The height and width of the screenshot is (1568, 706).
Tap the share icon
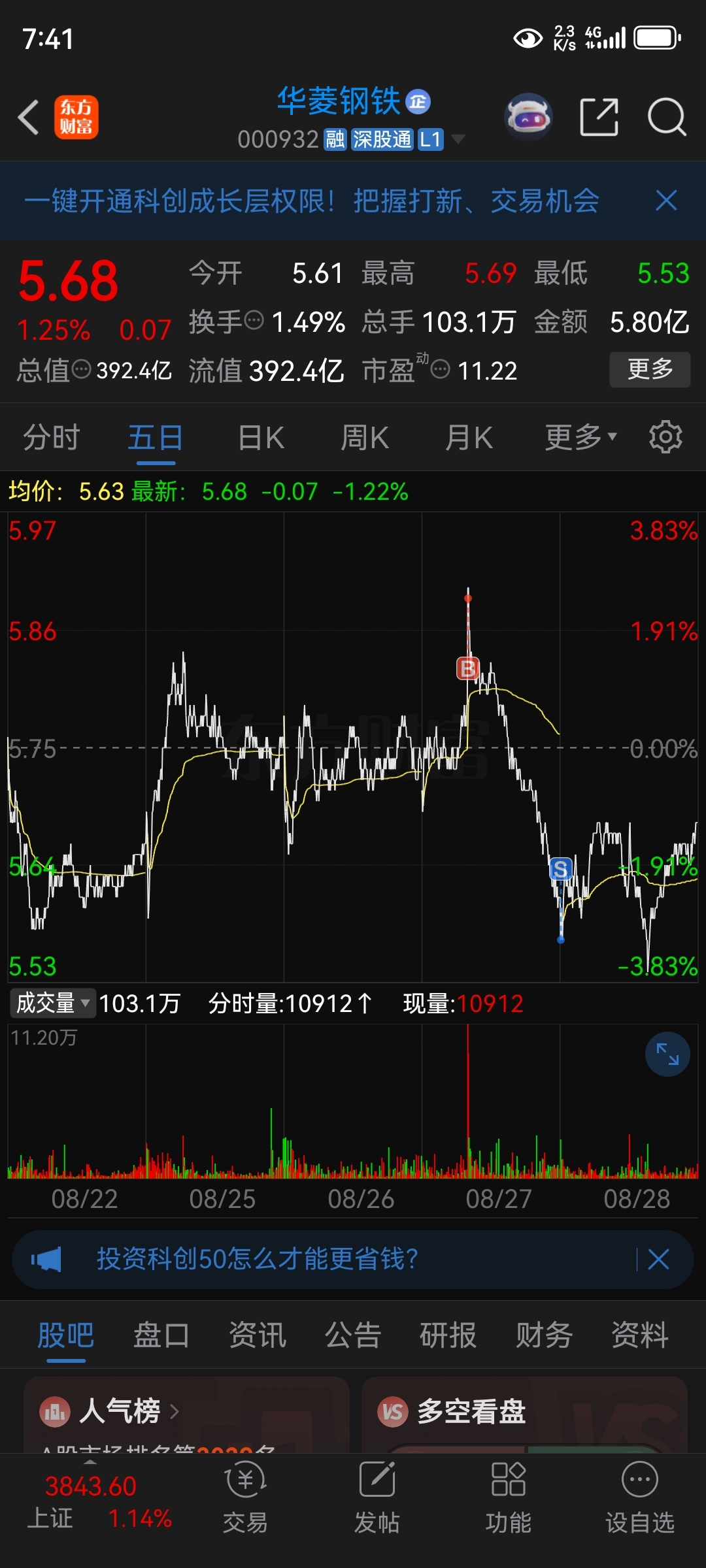pos(599,118)
